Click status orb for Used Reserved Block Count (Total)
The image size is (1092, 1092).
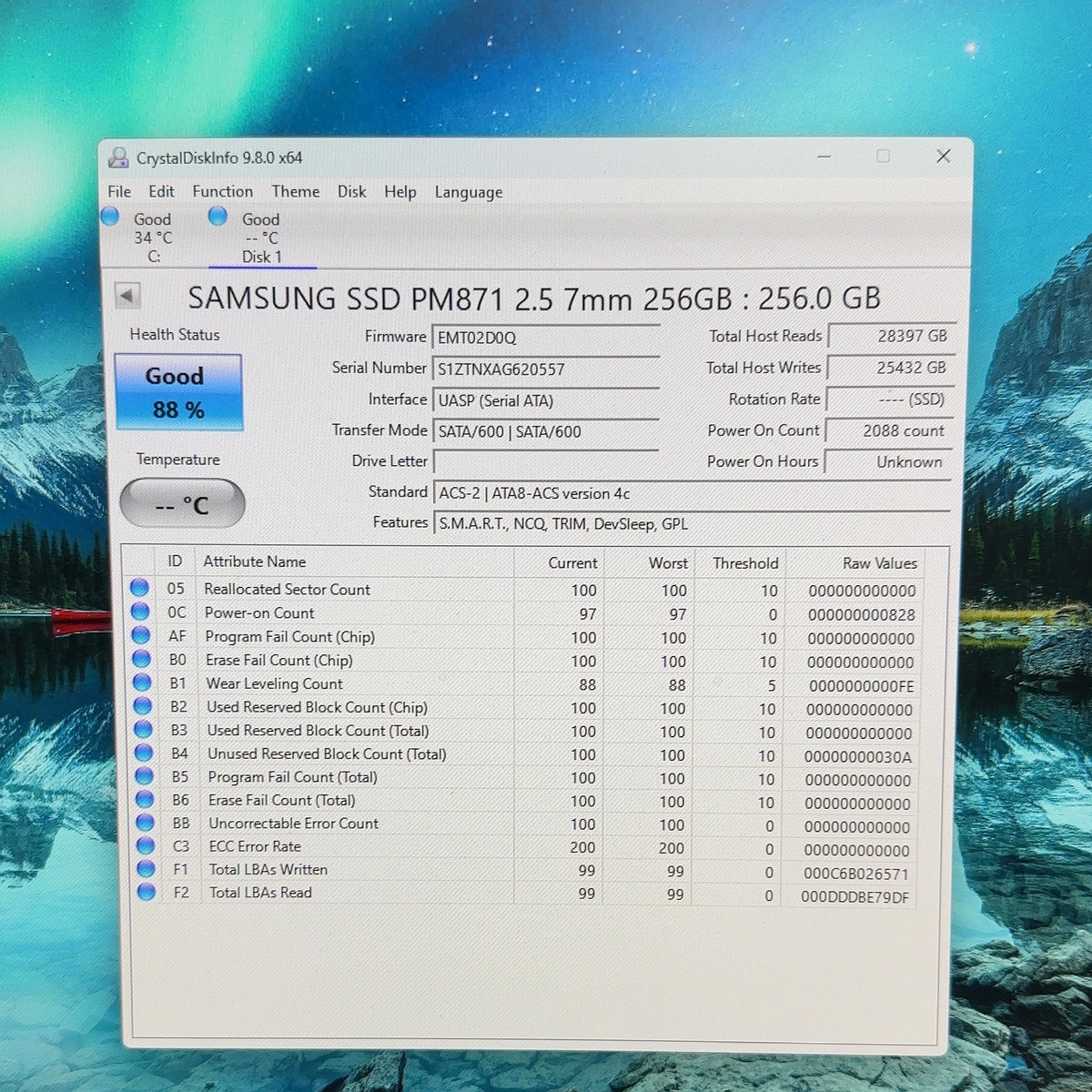[x=143, y=729]
